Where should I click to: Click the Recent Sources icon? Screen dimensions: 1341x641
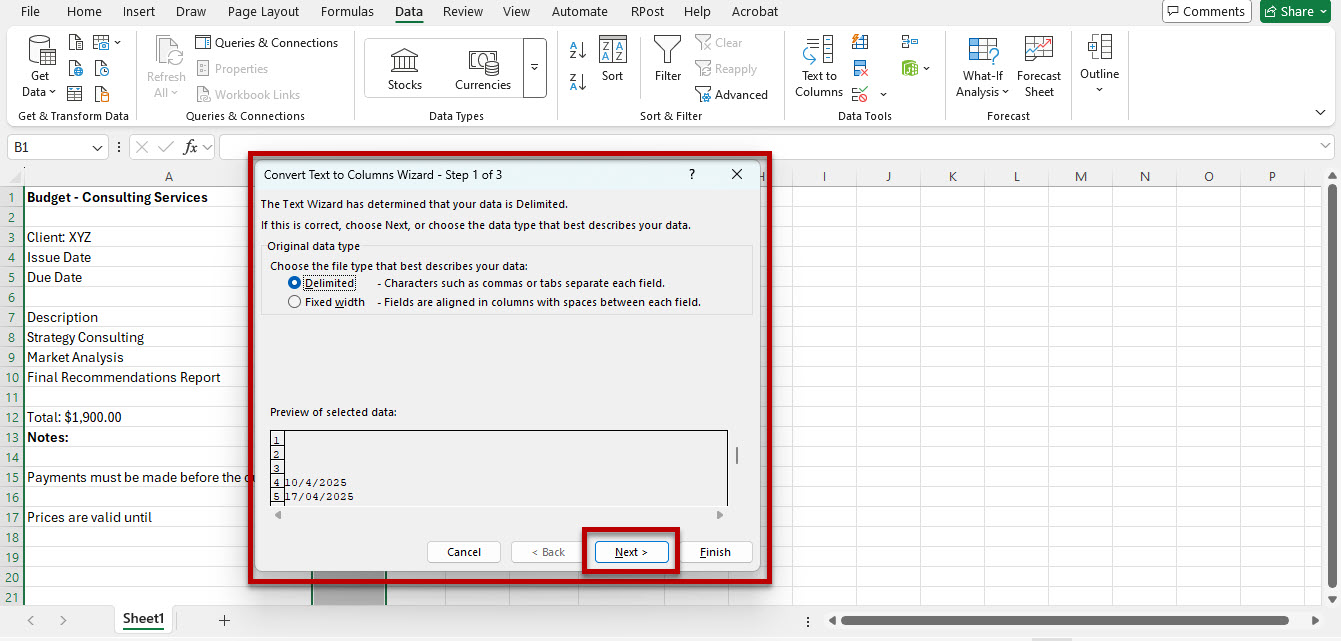click(101, 69)
